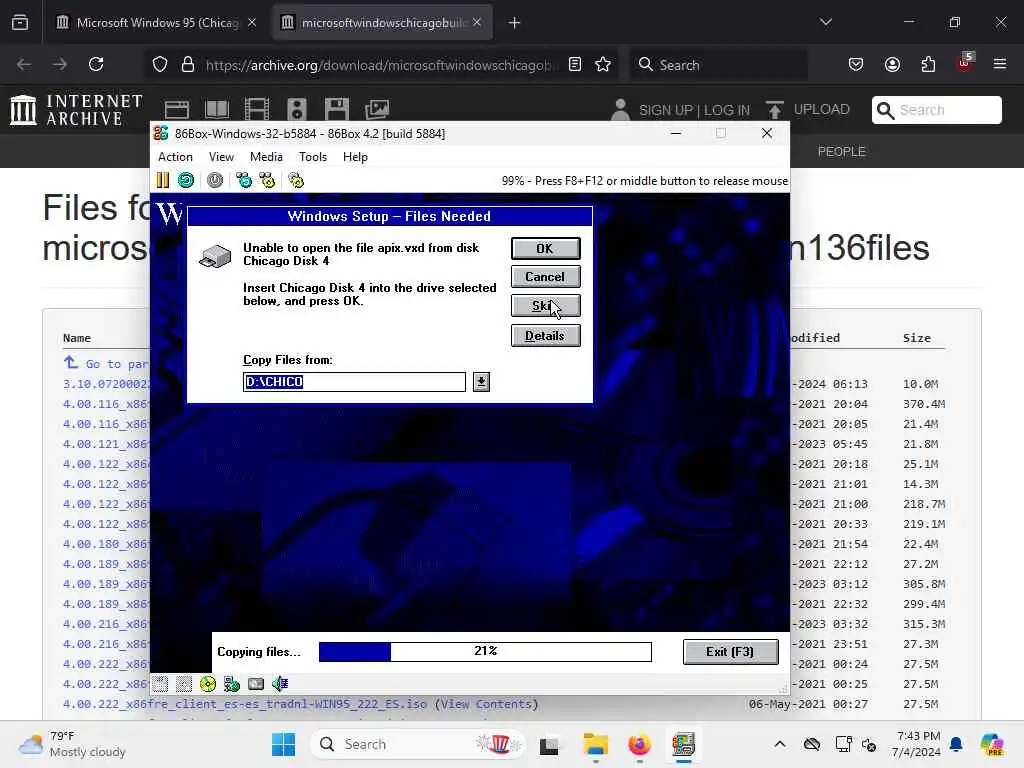Click Exit (F3) setup button
The image size is (1024, 768).
coord(730,652)
